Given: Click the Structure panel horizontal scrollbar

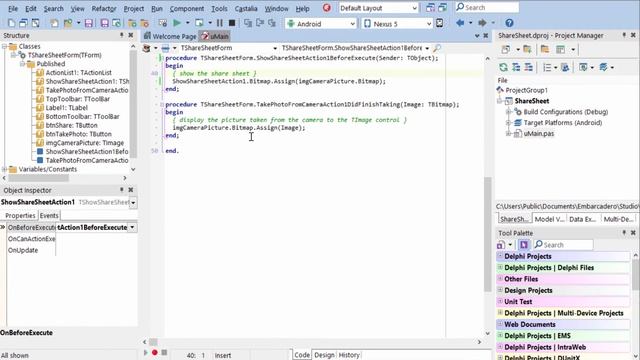Looking at the screenshot, I should (39, 178).
